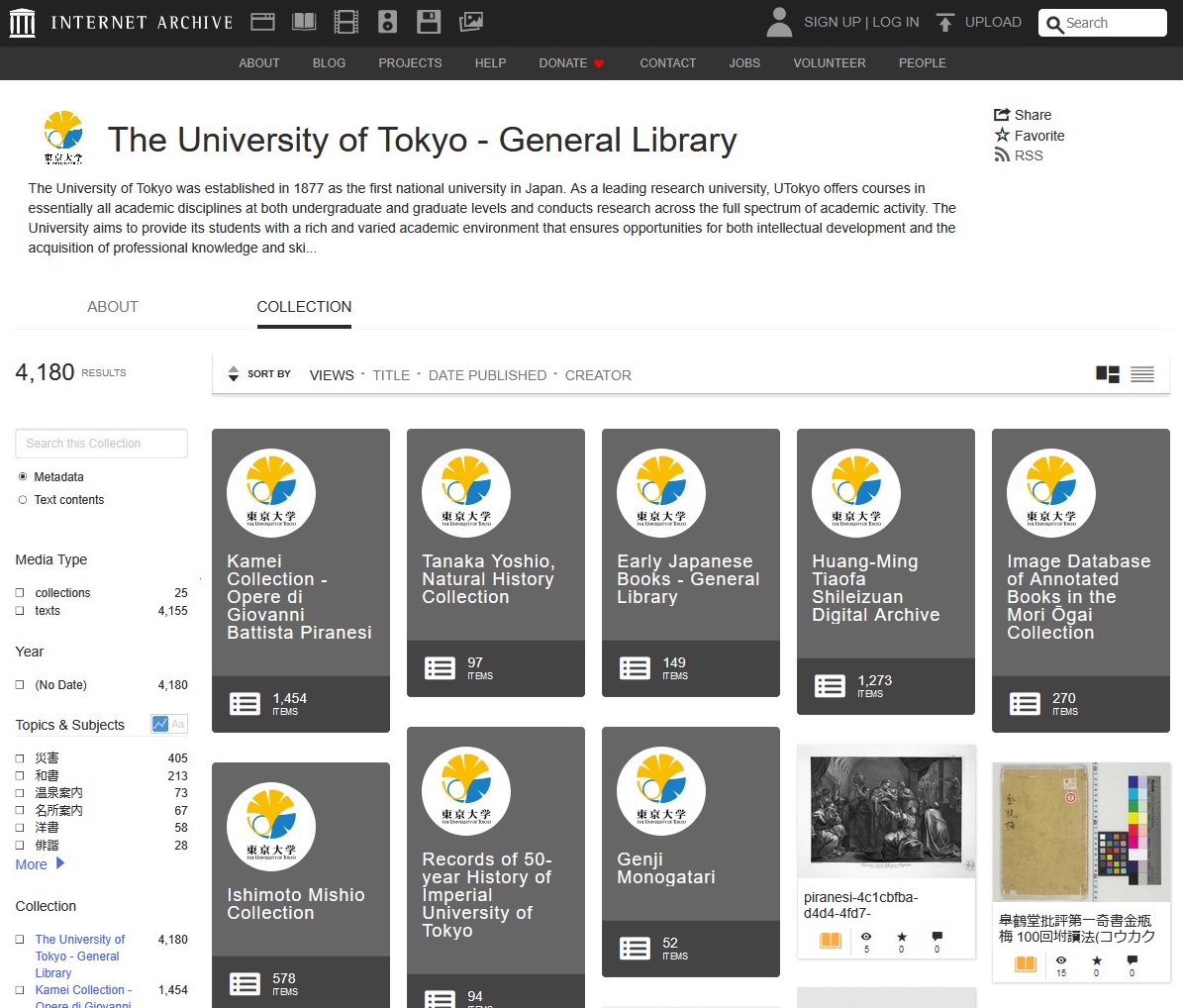The height and width of the screenshot is (1008, 1183).
Task: Check the 俳諧 topic checkbox
Action: tap(20, 845)
